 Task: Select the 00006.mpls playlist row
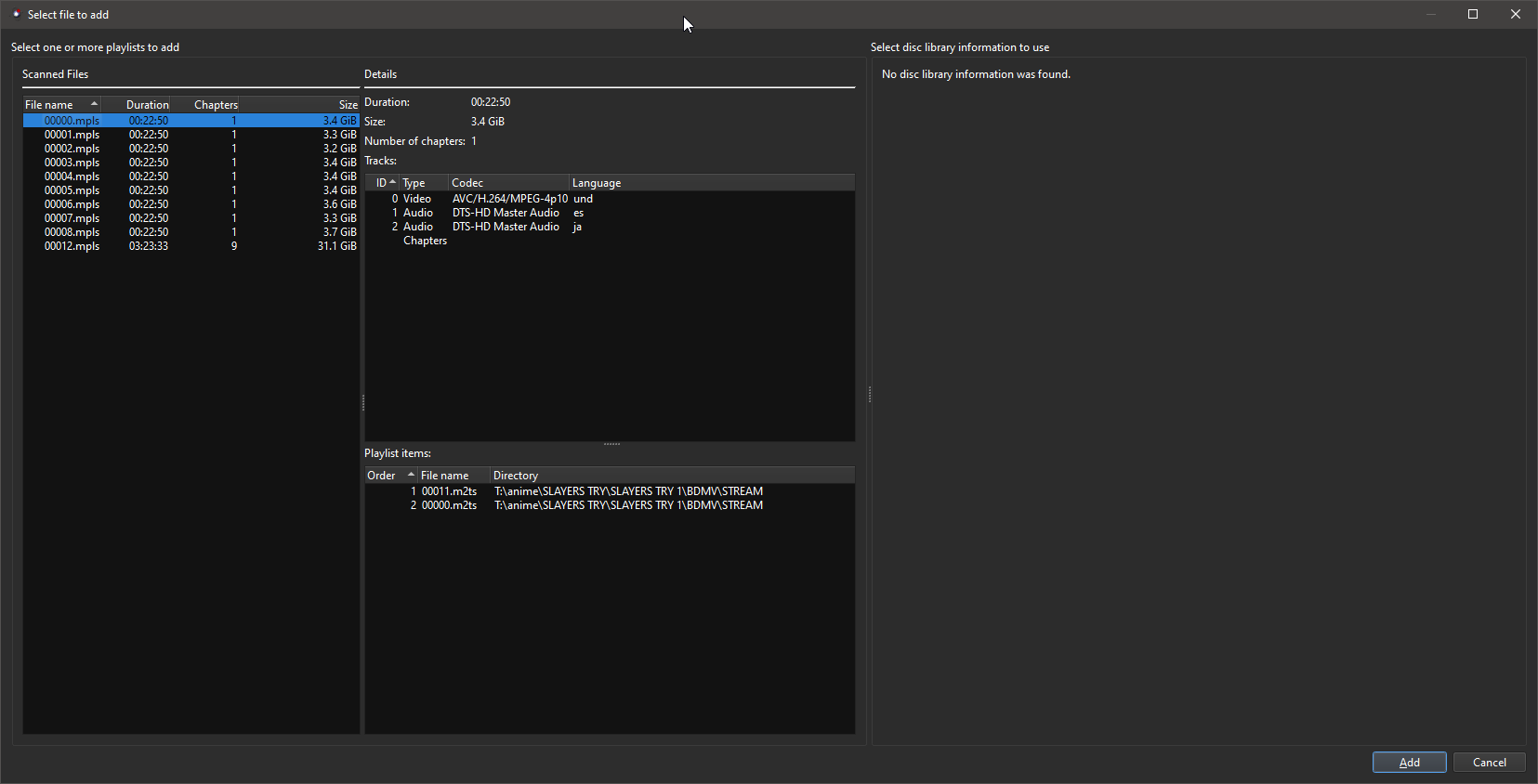click(x=72, y=204)
